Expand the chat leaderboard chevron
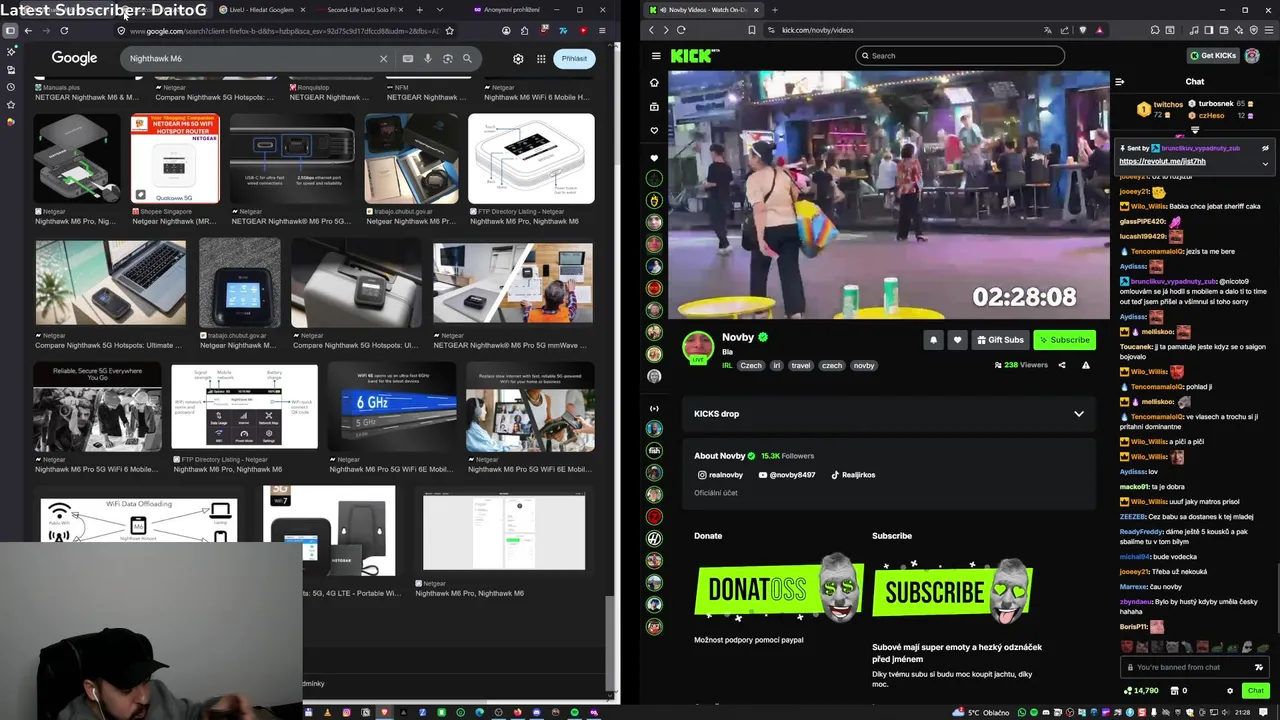The image size is (1280, 720). point(1195,130)
